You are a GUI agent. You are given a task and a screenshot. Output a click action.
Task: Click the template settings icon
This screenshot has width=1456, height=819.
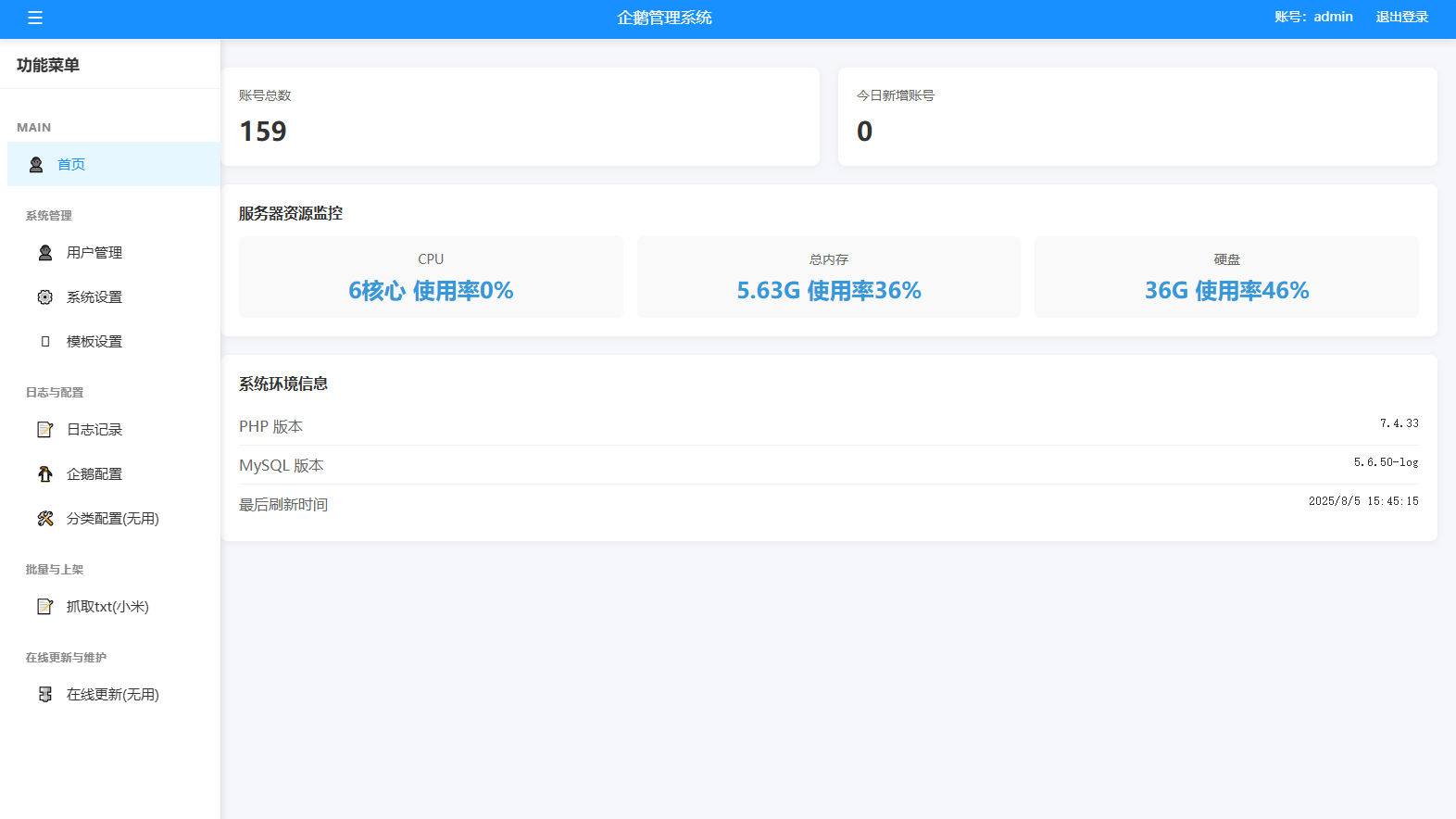(45, 342)
